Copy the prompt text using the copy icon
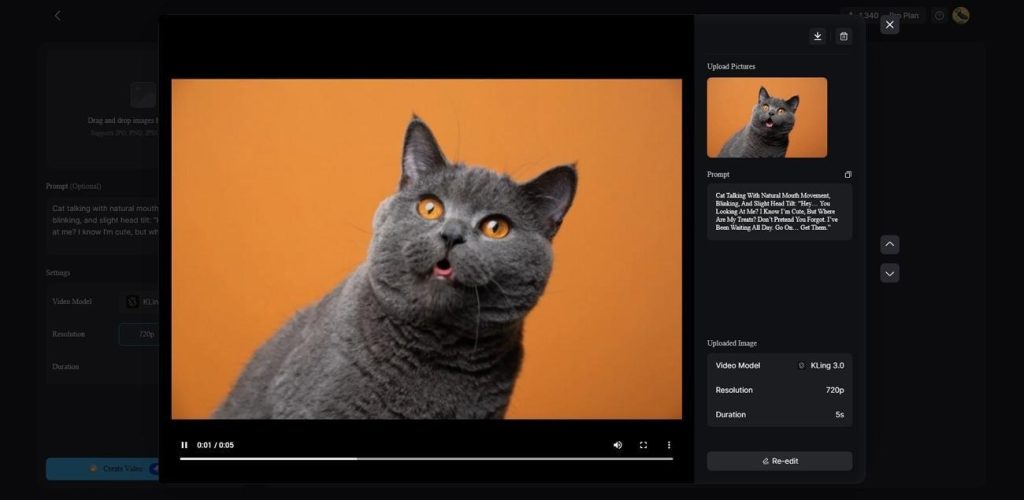Image resolution: width=1024 pixels, height=500 pixels. click(848, 175)
